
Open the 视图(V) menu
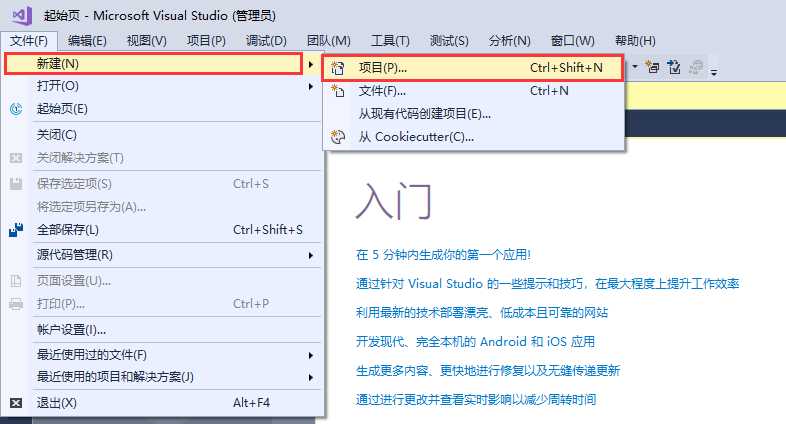[146, 41]
